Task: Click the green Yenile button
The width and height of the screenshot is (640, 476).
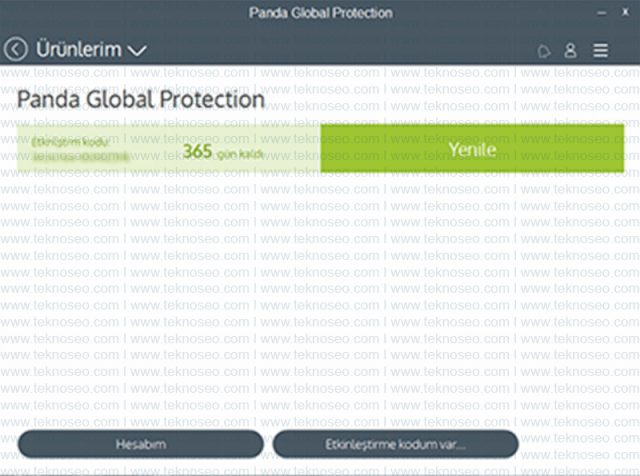Action: pyautogui.click(x=472, y=148)
